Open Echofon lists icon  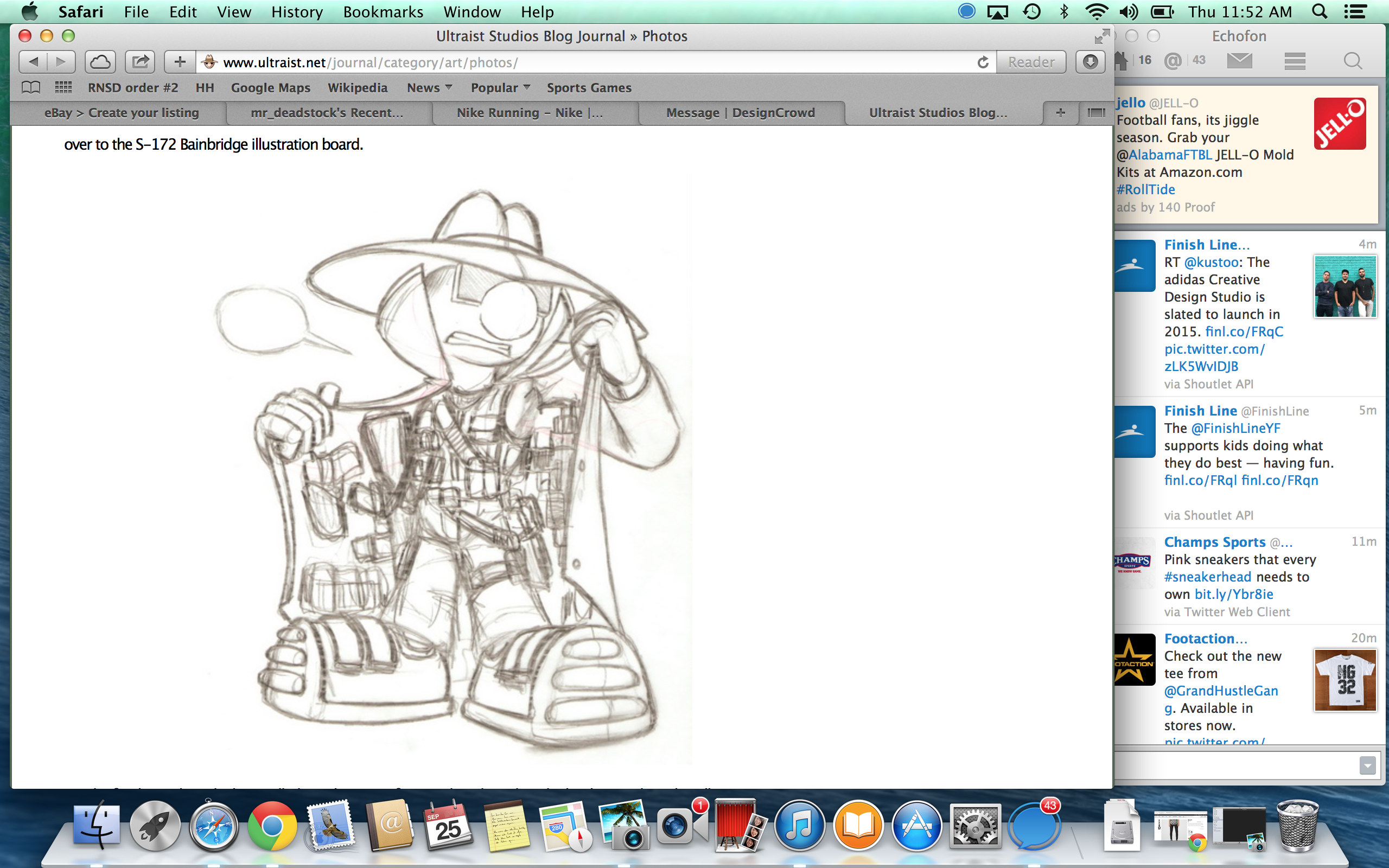click(1295, 60)
